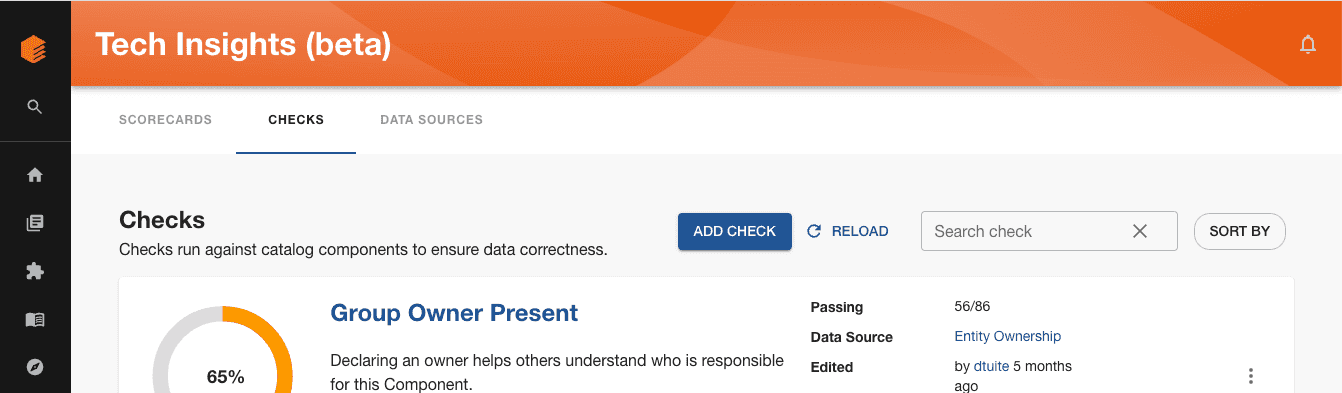Open the dtuite user link
The image size is (1342, 393).
(x=991, y=367)
